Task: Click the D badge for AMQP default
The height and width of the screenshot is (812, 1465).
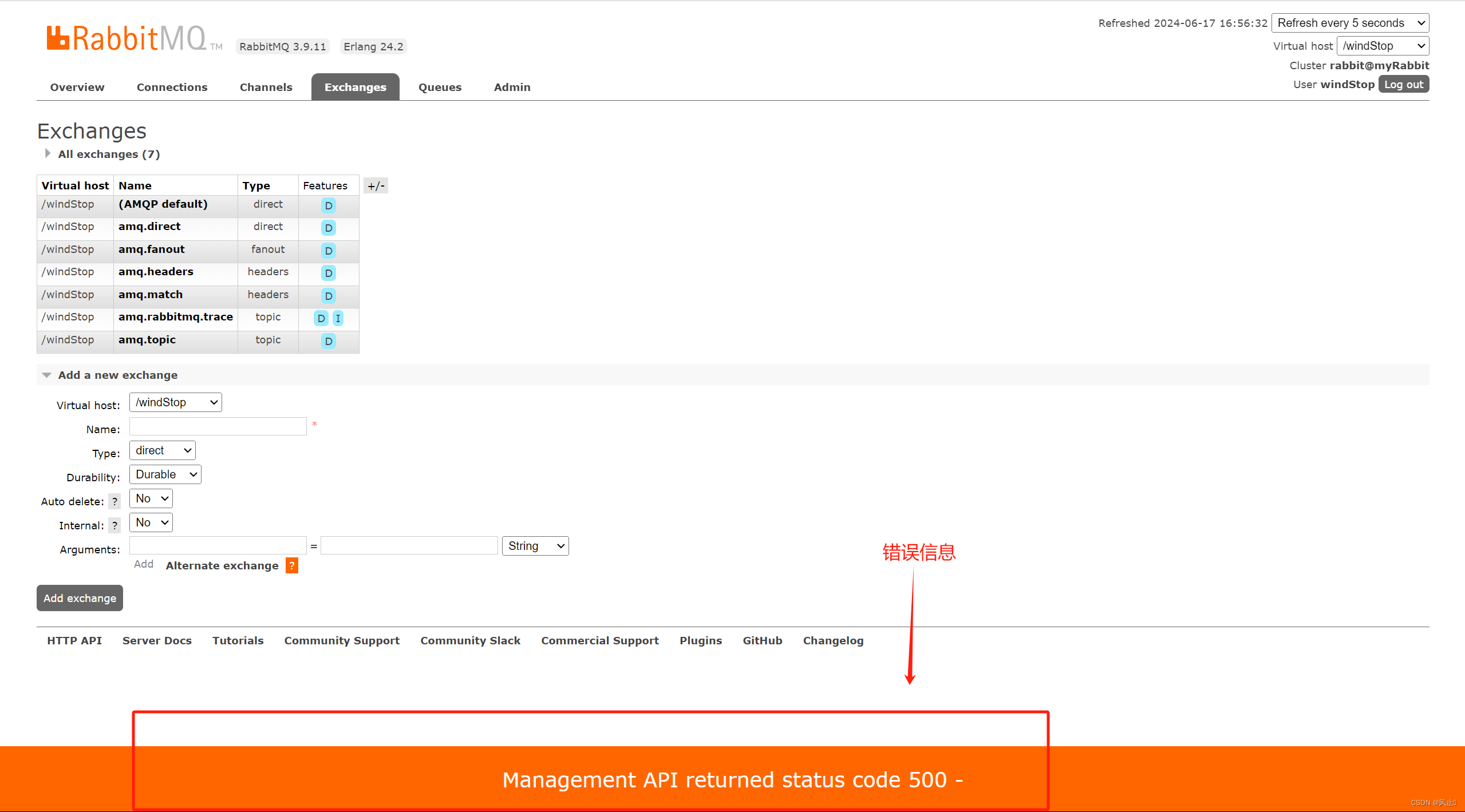Action: click(328, 206)
